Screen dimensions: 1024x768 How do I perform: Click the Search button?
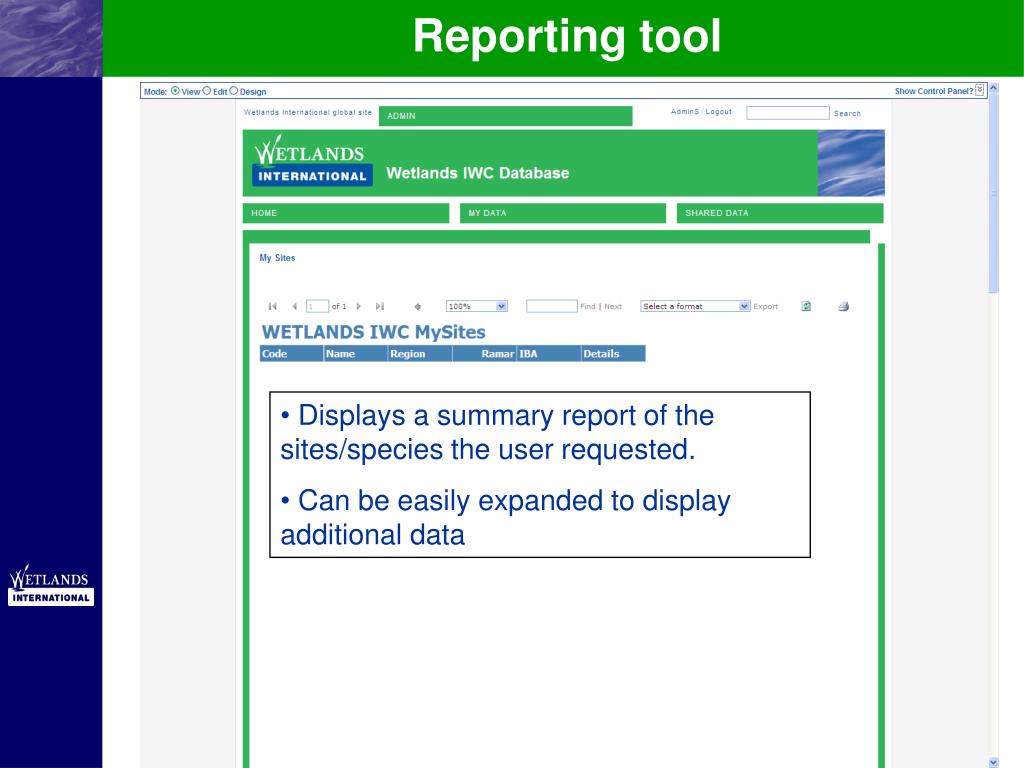click(x=847, y=114)
